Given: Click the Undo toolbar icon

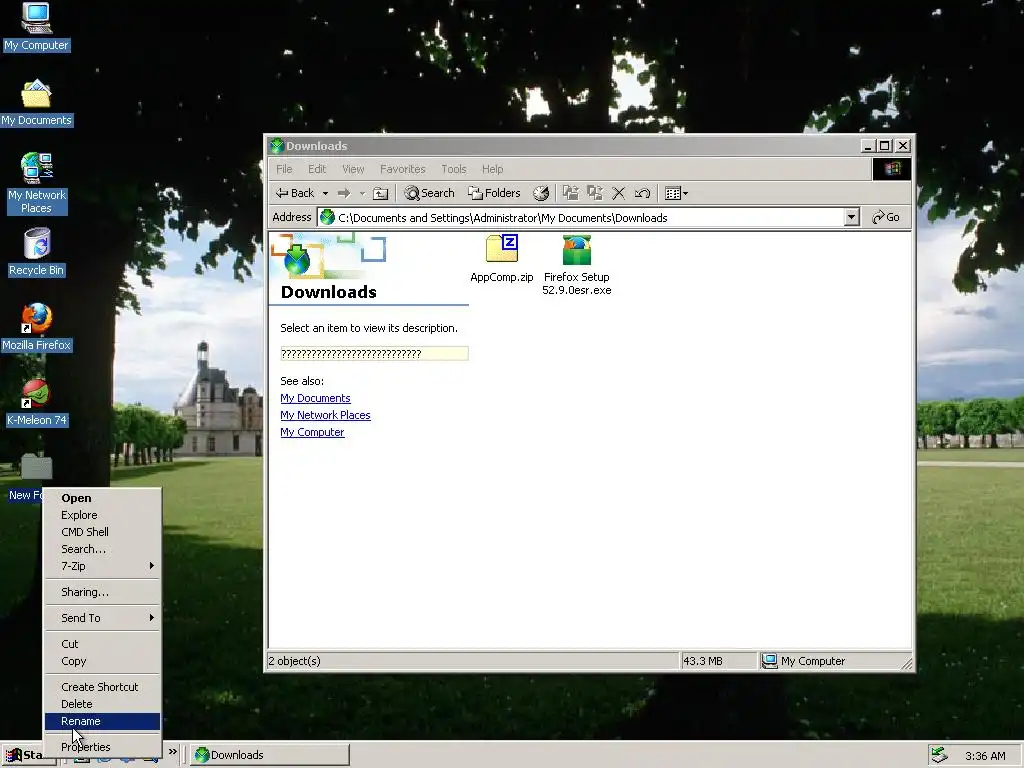Looking at the screenshot, I should tap(642, 193).
